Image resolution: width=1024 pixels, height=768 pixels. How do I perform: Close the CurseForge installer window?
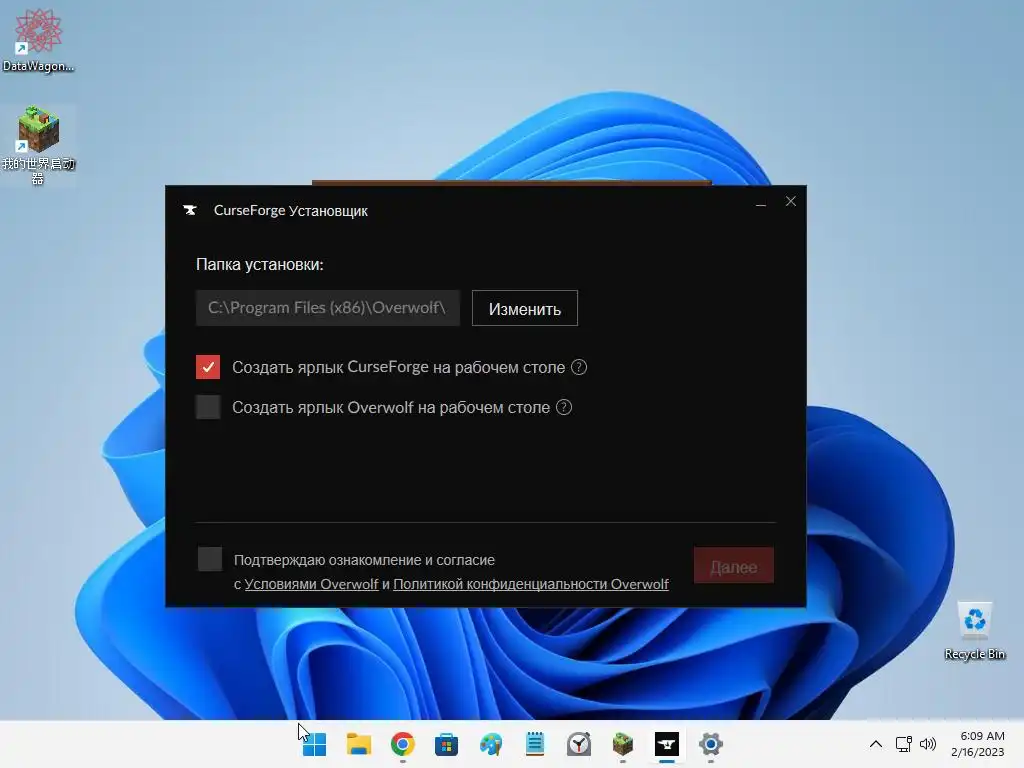pyautogui.click(x=791, y=201)
